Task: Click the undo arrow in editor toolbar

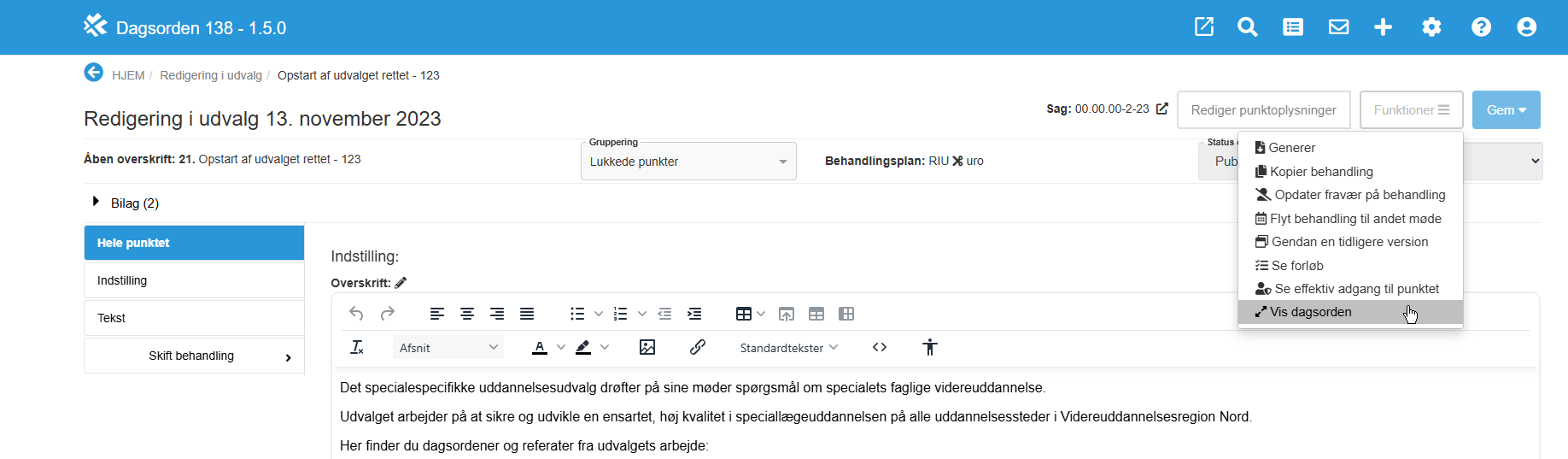Action: [x=356, y=314]
